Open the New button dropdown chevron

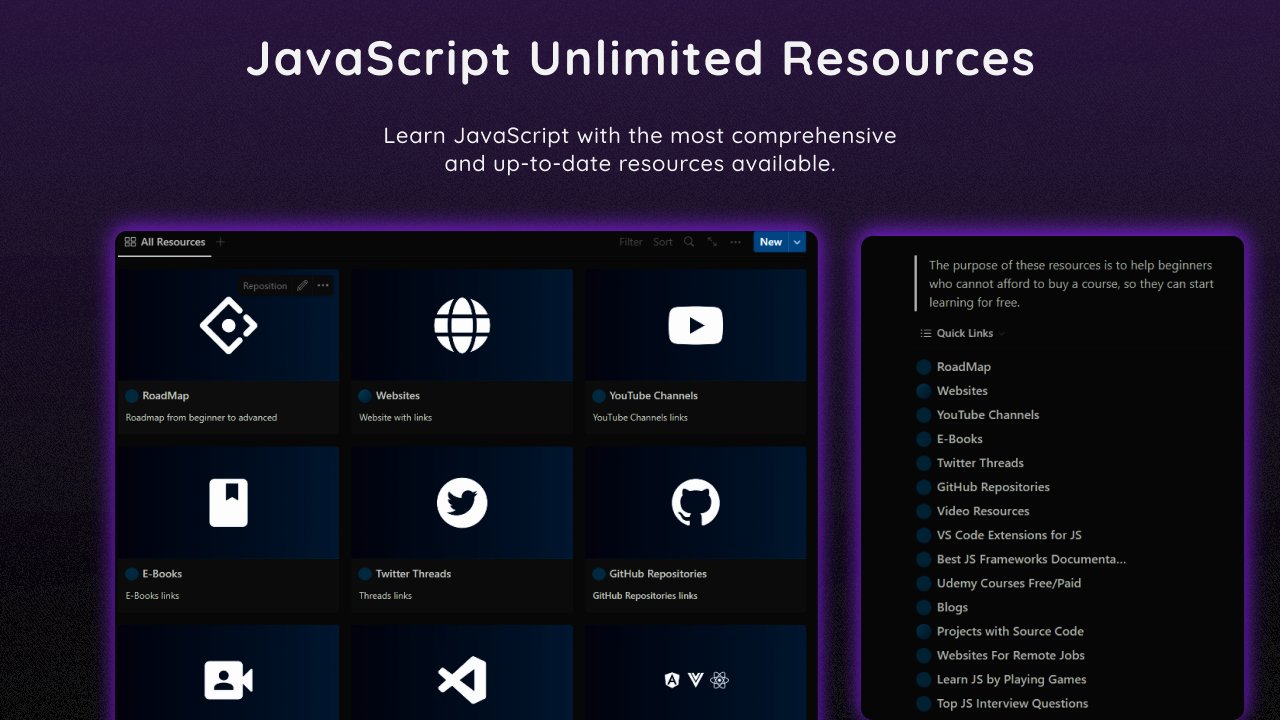coord(796,241)
